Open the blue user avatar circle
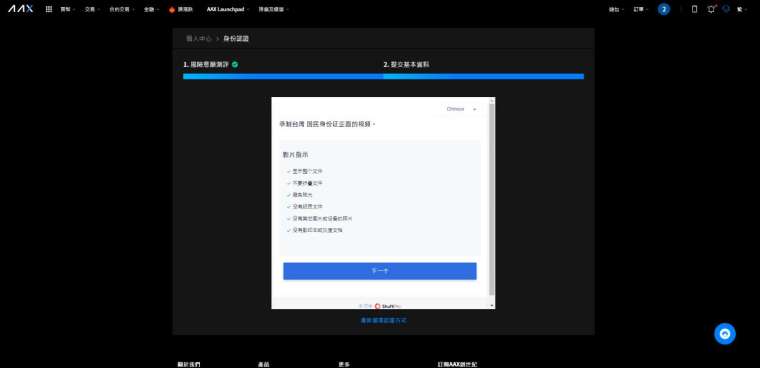Viewport: 760px width, 368px height. [x=664, y=9]
